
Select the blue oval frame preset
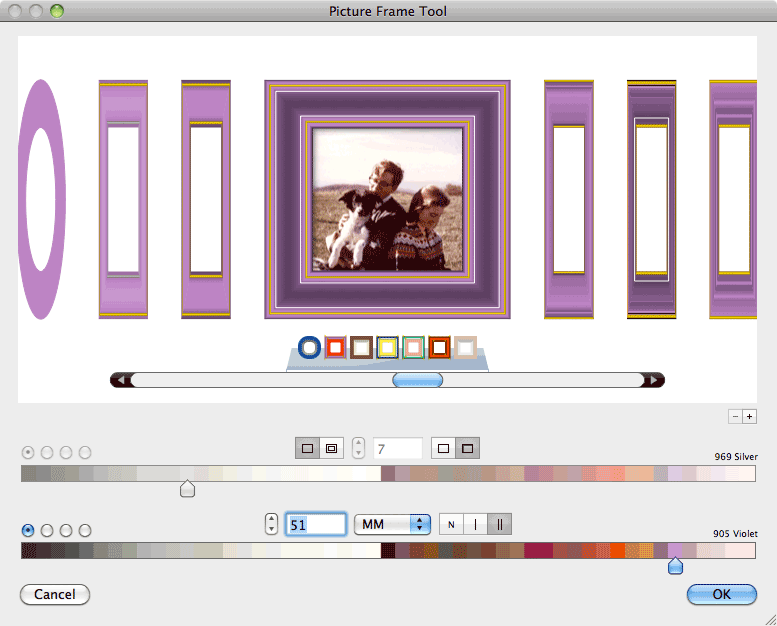click(310, 347)
